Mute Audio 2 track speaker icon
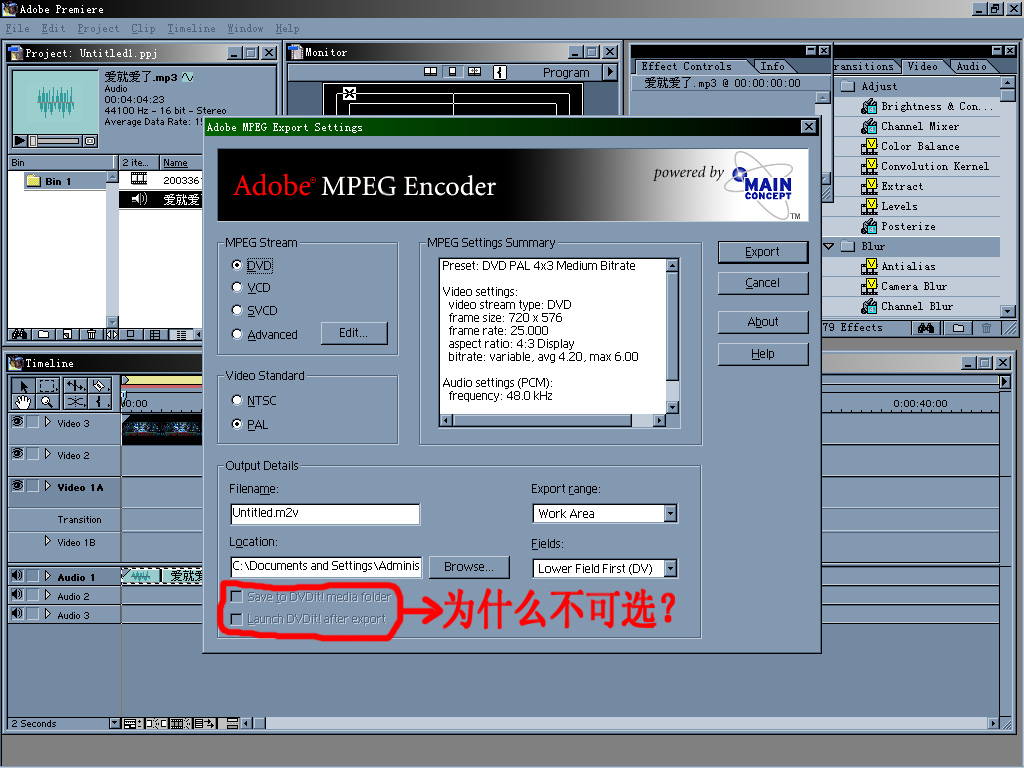The width and height of the screenshot is (1024, 768). click(18, 595)
